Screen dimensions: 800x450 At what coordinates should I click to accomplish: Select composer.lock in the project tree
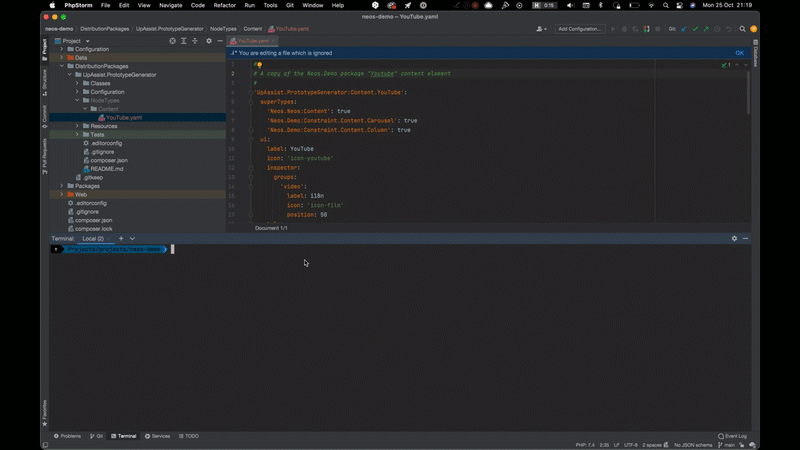(x=93, y=228)
